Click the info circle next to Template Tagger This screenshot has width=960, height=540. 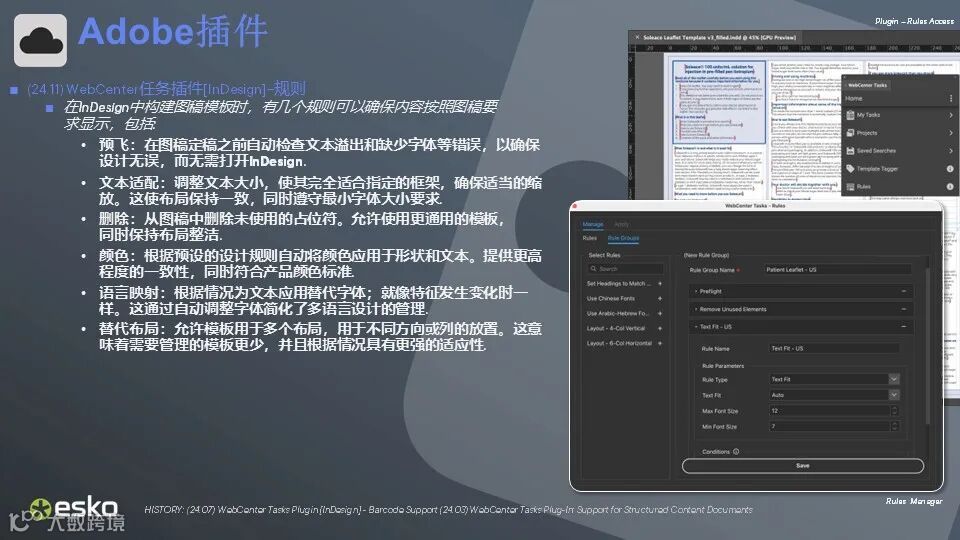pos(950,168)
